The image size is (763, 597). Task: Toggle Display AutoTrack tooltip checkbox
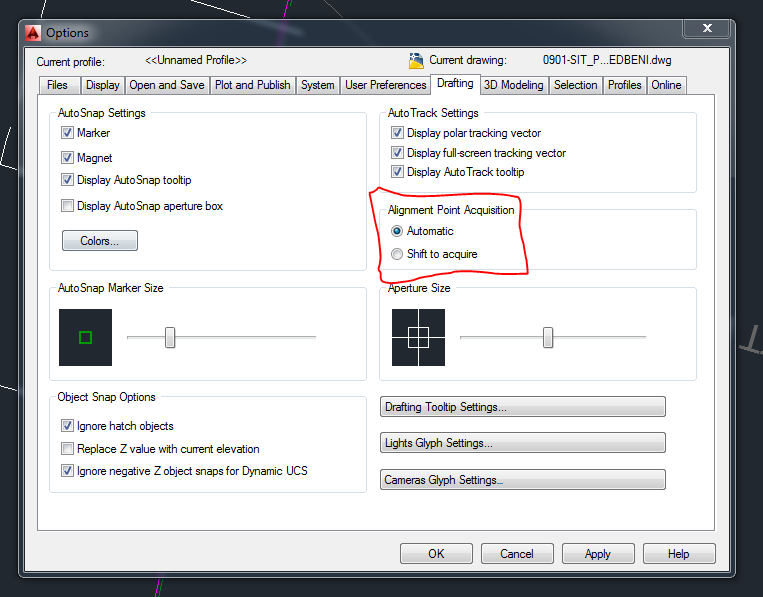coord(397,171)
